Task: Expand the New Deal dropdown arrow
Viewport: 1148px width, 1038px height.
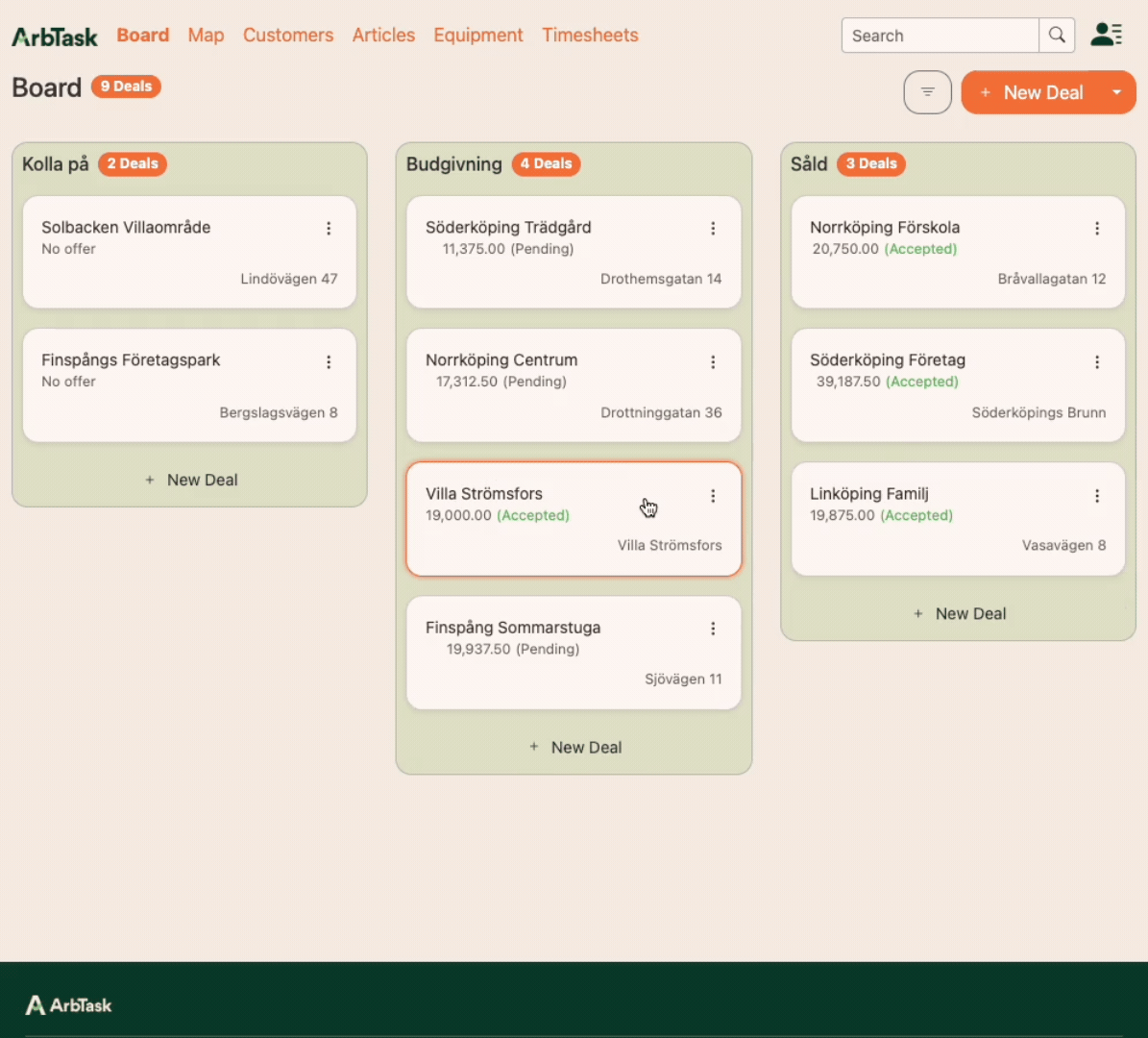Action: [1116, 92]
